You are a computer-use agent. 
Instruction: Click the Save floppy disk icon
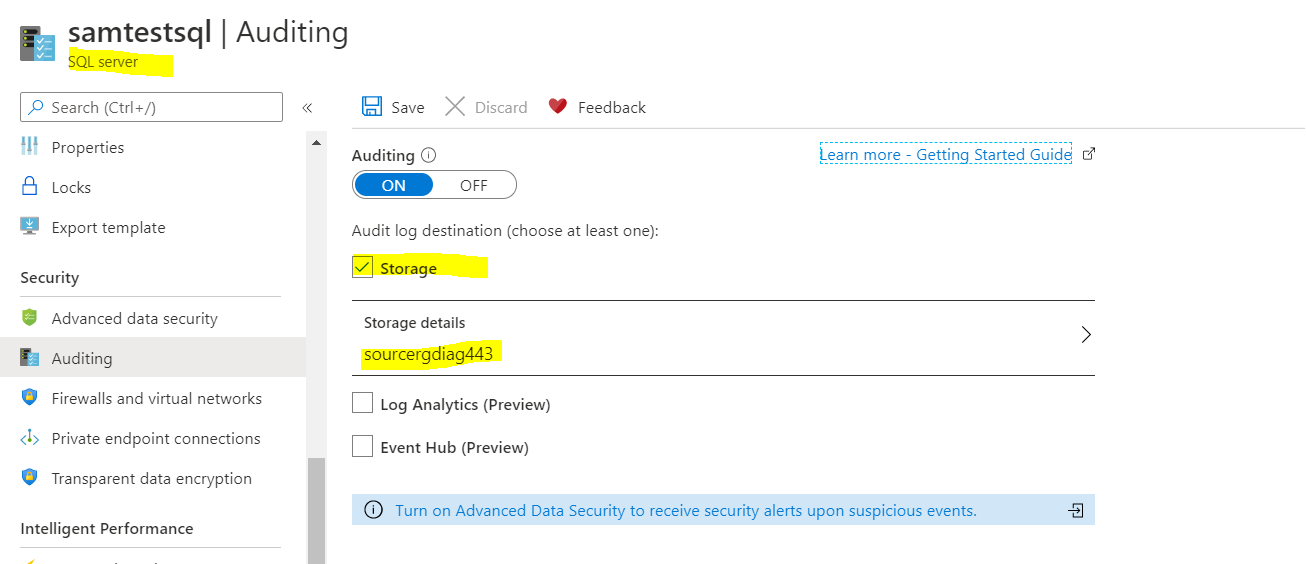[x=372, y=107]
